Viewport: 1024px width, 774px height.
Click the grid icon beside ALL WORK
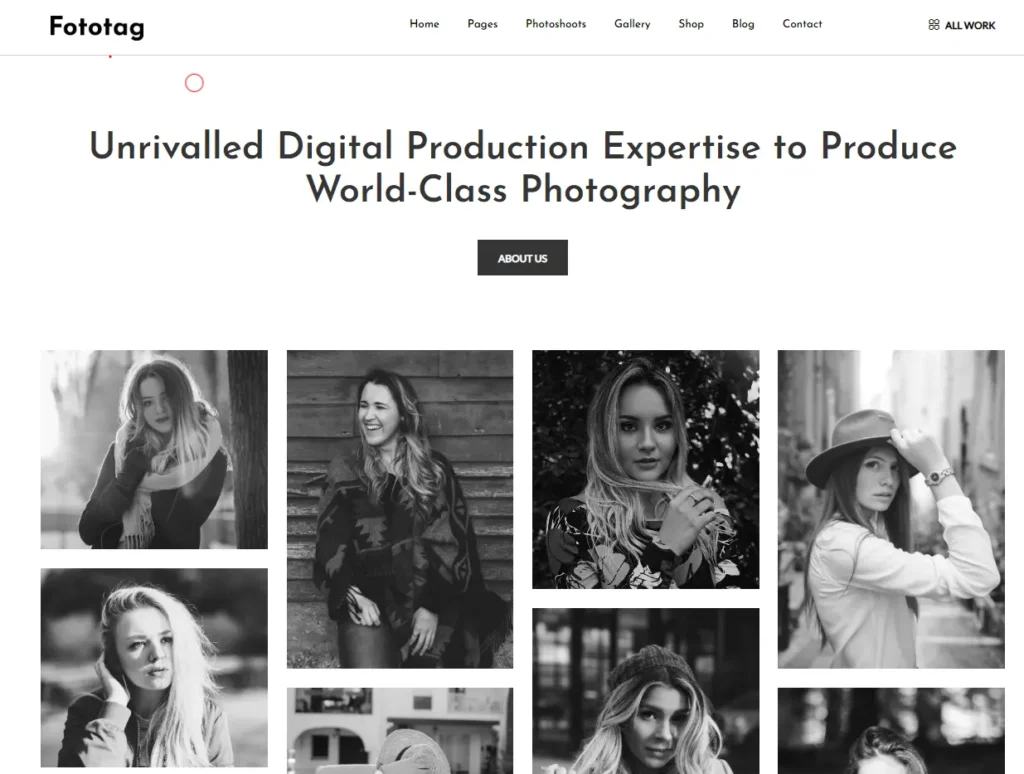click(x=934, y=25)
